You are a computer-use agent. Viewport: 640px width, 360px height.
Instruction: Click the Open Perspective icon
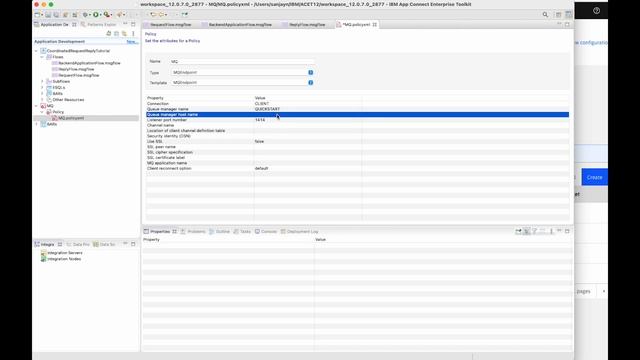point(558,15)
